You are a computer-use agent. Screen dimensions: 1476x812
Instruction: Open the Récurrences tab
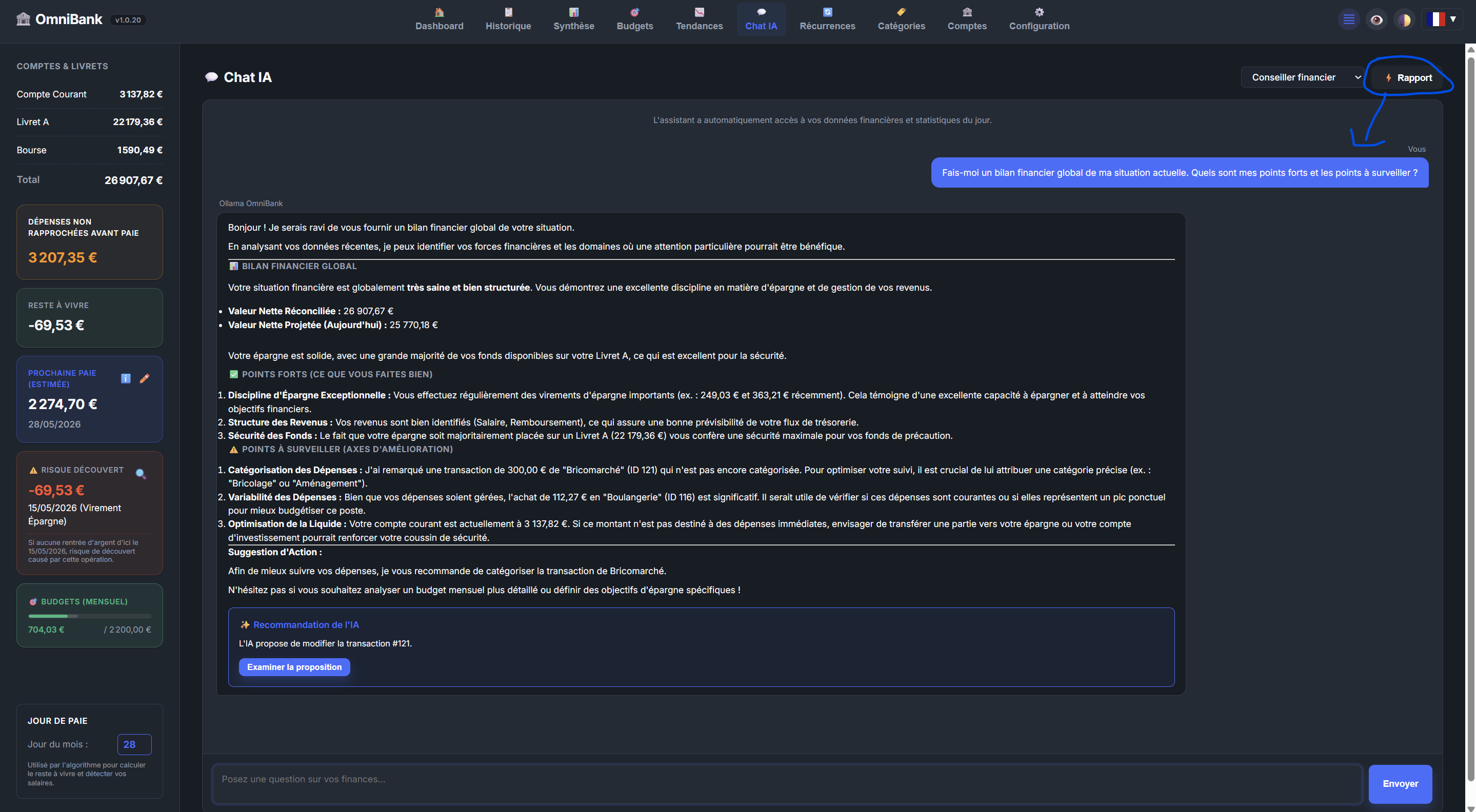[827, 19]
